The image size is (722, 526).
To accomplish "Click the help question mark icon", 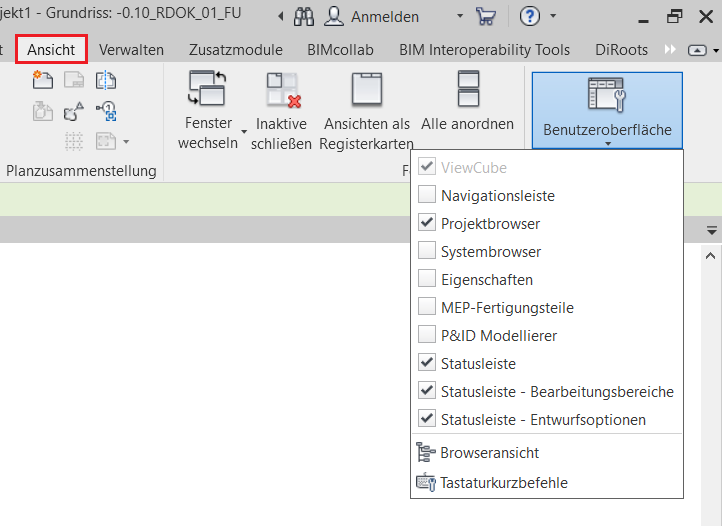I will coord(530,17).
